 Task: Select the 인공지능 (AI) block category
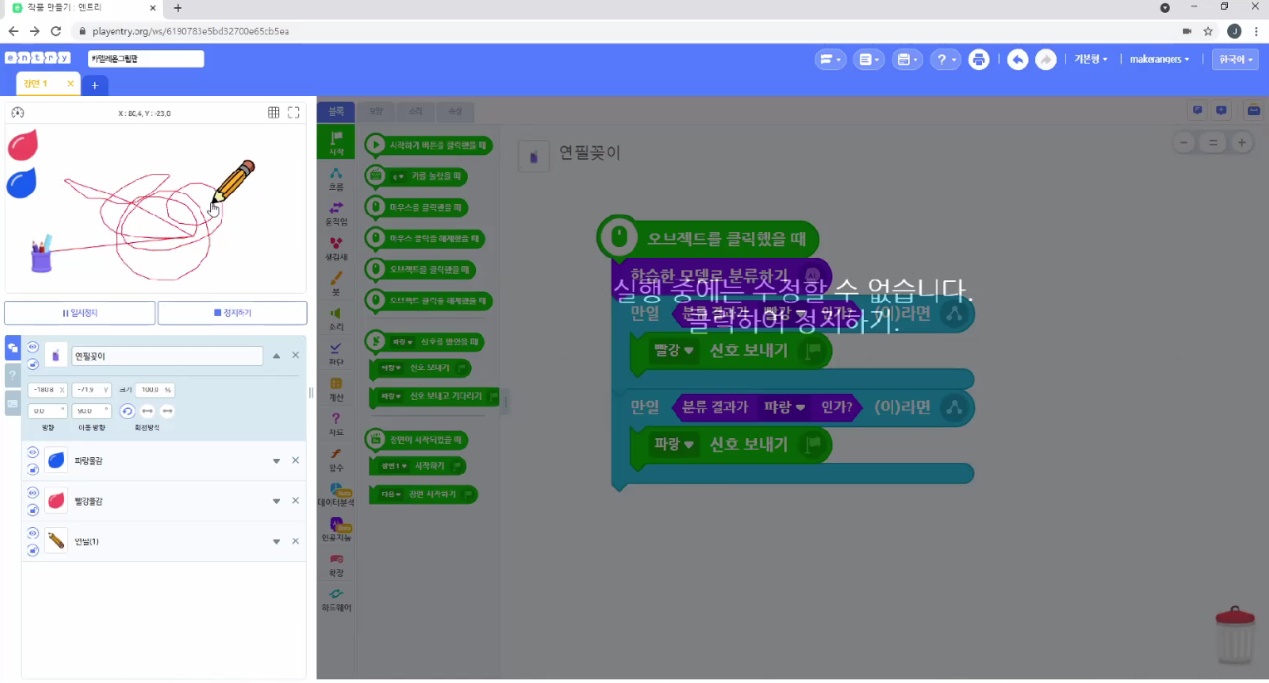[336, 530]
